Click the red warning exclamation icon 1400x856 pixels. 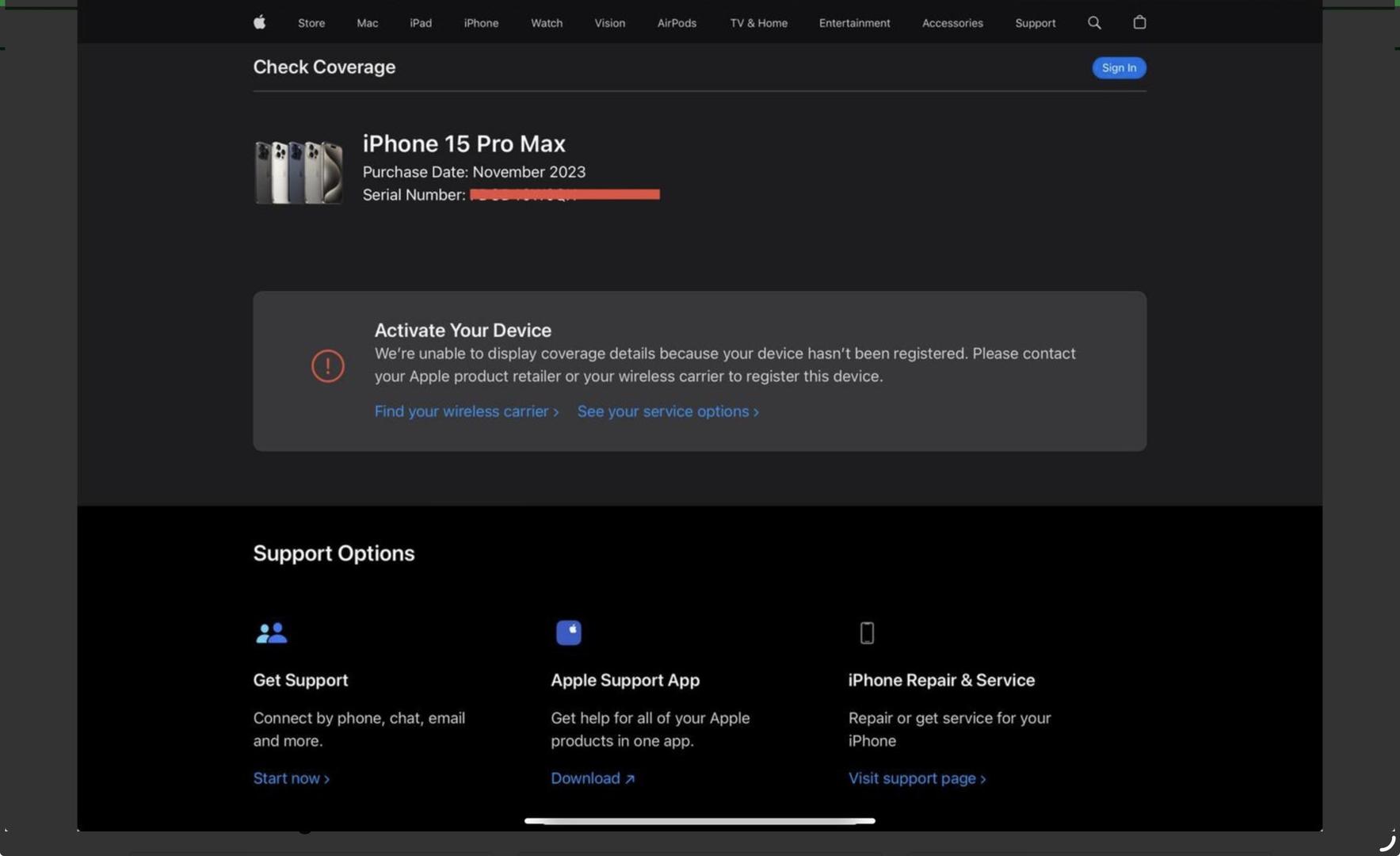327,365
